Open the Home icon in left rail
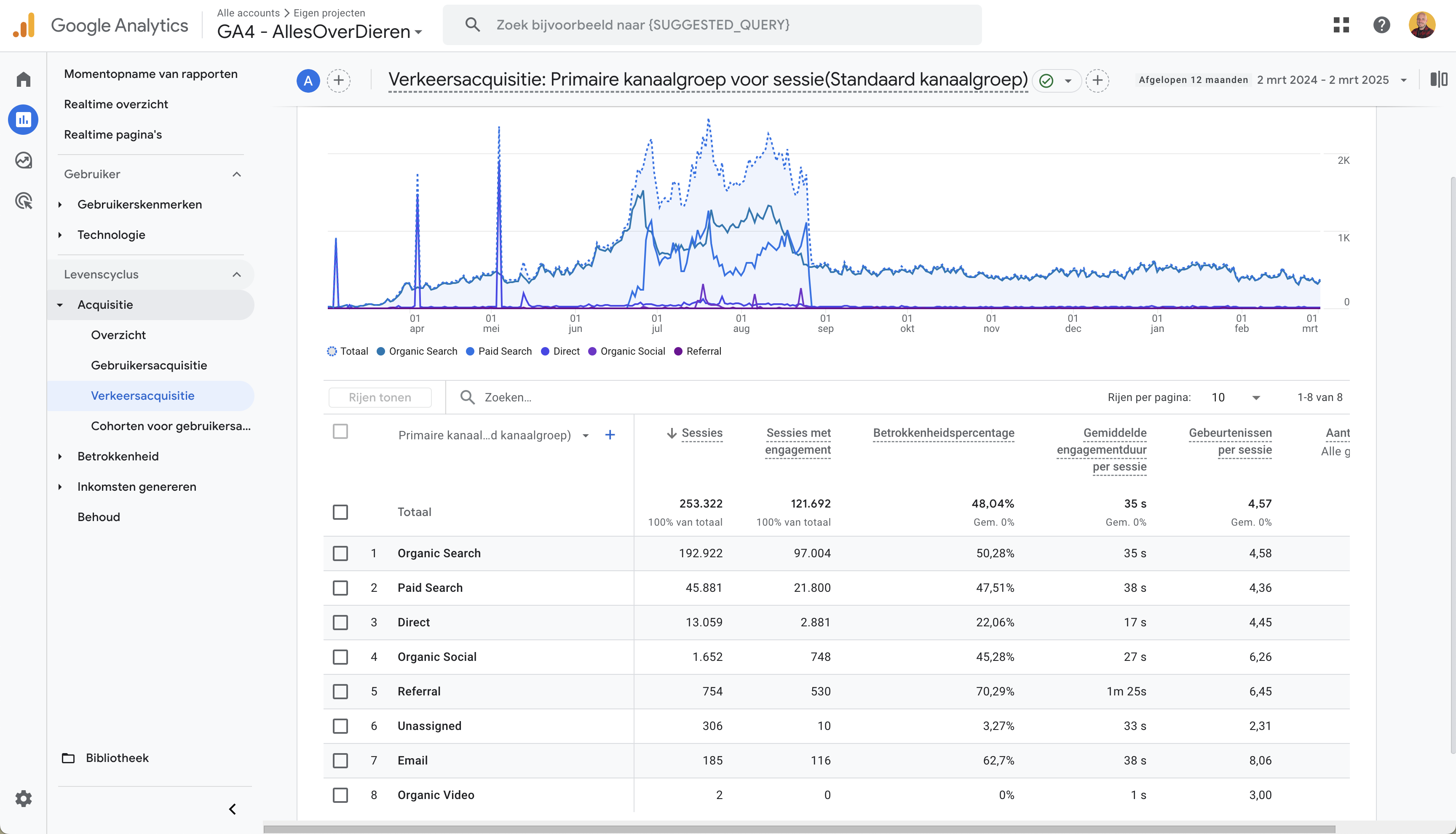The height and width of the screenshot is (834, 1456). coord(24,79)
